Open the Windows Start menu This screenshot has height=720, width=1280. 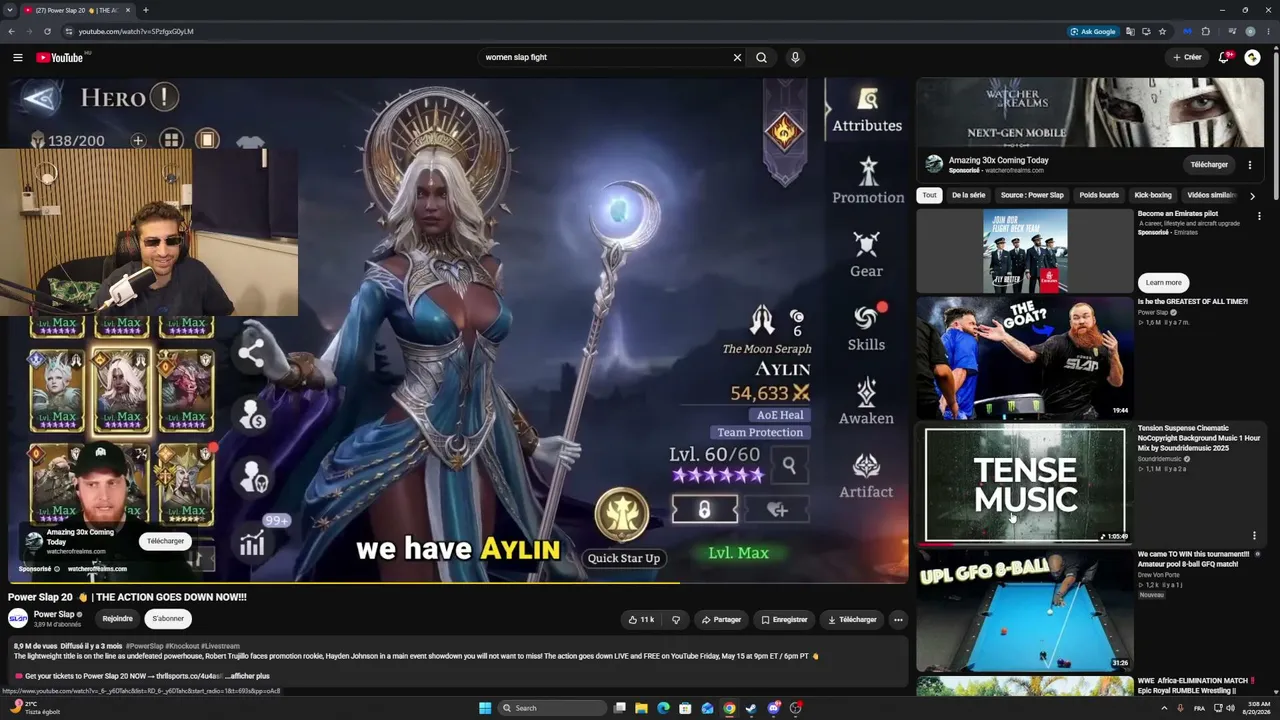click(x=485, y=708)
